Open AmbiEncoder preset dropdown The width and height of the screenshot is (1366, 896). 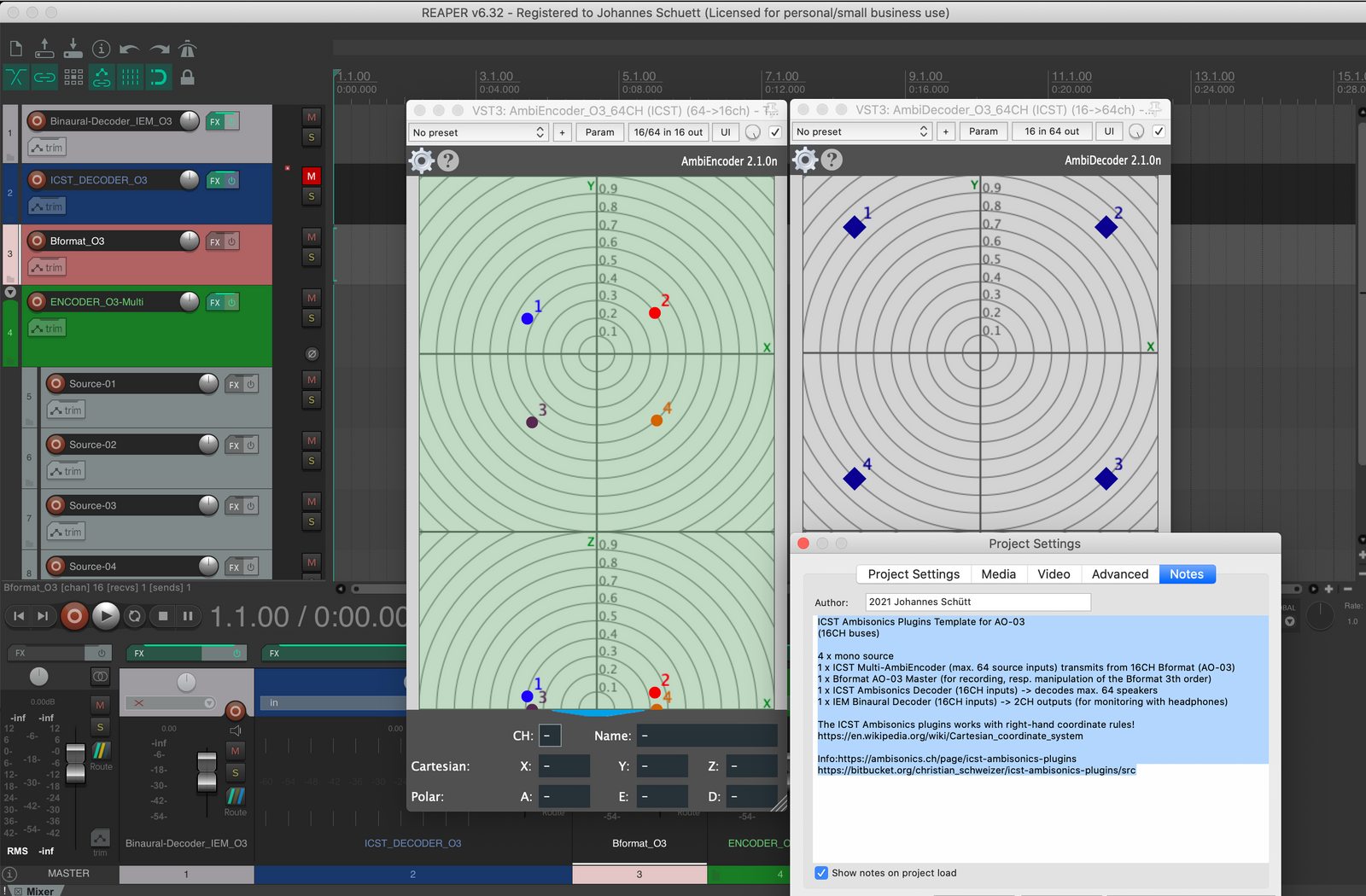click(x=478, y=132)
